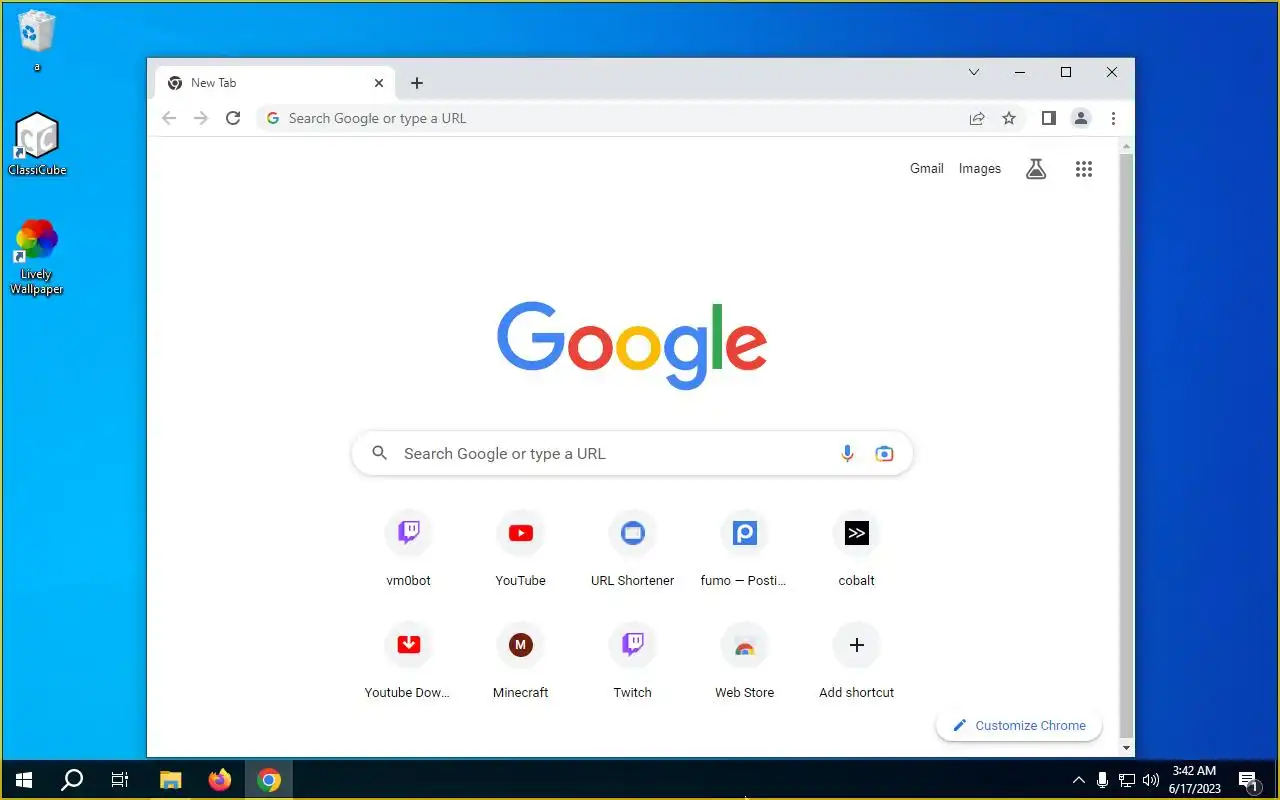Click the page scrollbar up arrow
Image resolution: width=1280 pixels, height=800 pixels.
pyautogui.click(x=1126, y=147)
